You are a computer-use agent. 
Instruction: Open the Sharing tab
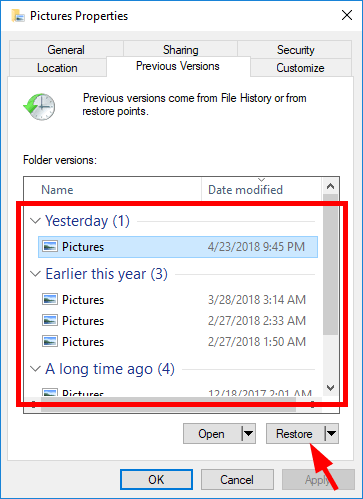(180, 50)
